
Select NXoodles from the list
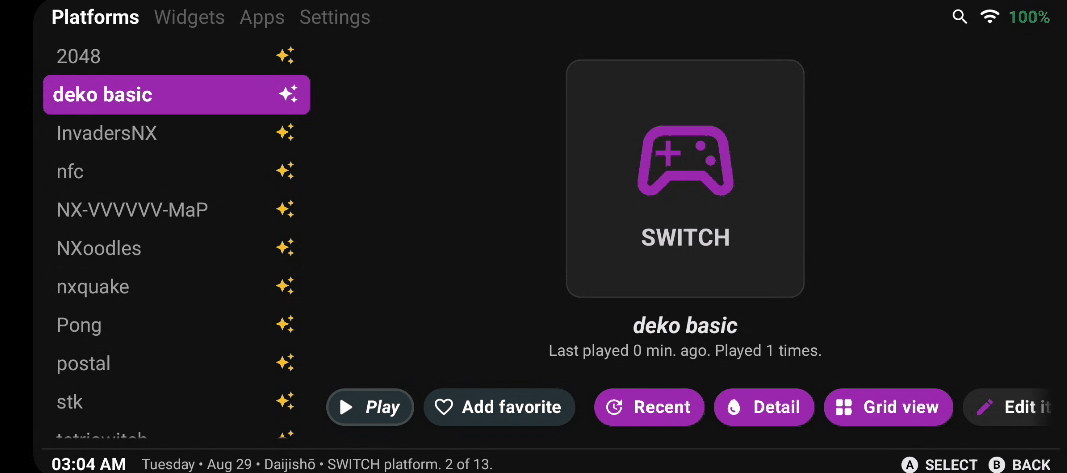(99, 248)
